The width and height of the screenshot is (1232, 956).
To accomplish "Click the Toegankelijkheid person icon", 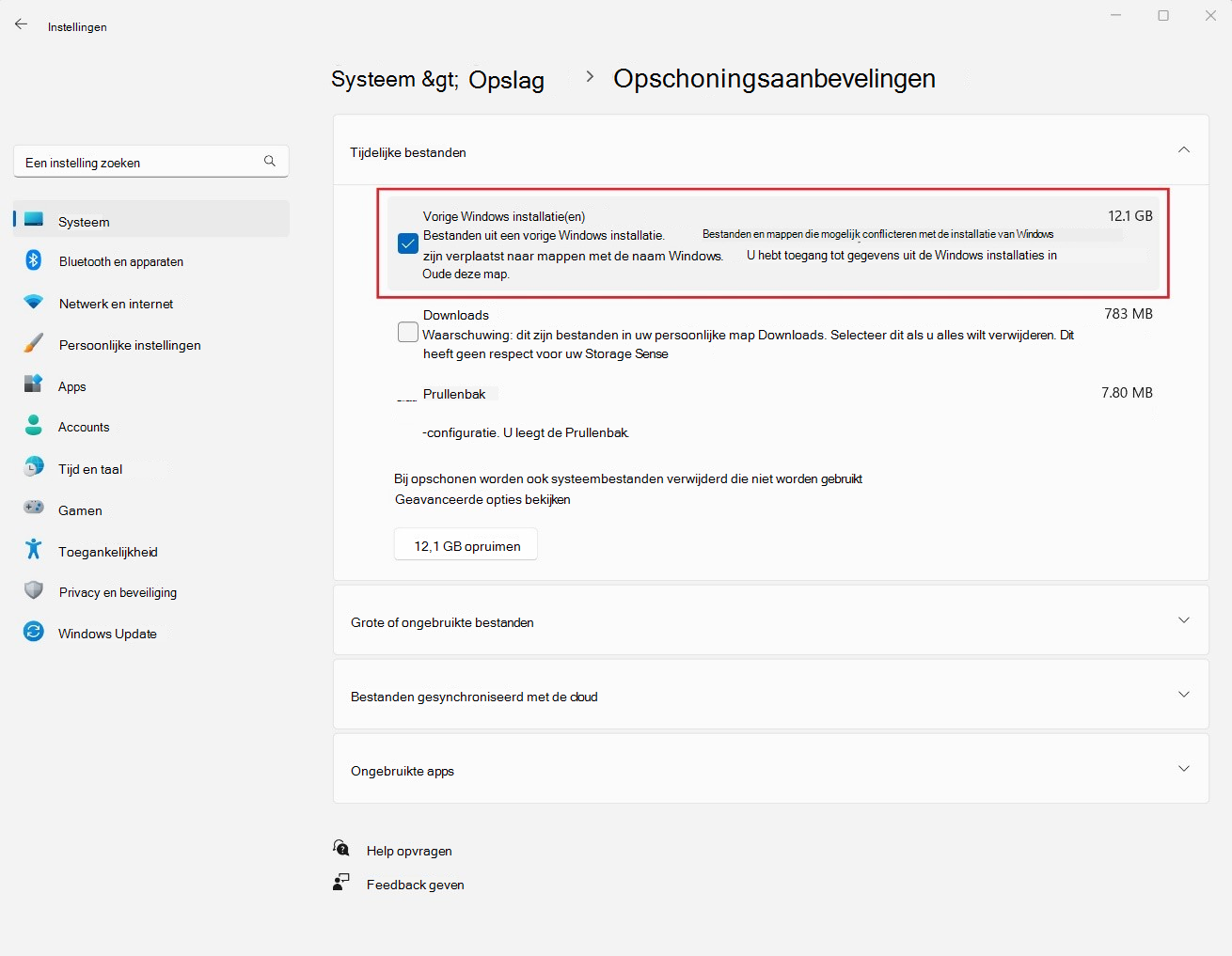I will point(33,549).
